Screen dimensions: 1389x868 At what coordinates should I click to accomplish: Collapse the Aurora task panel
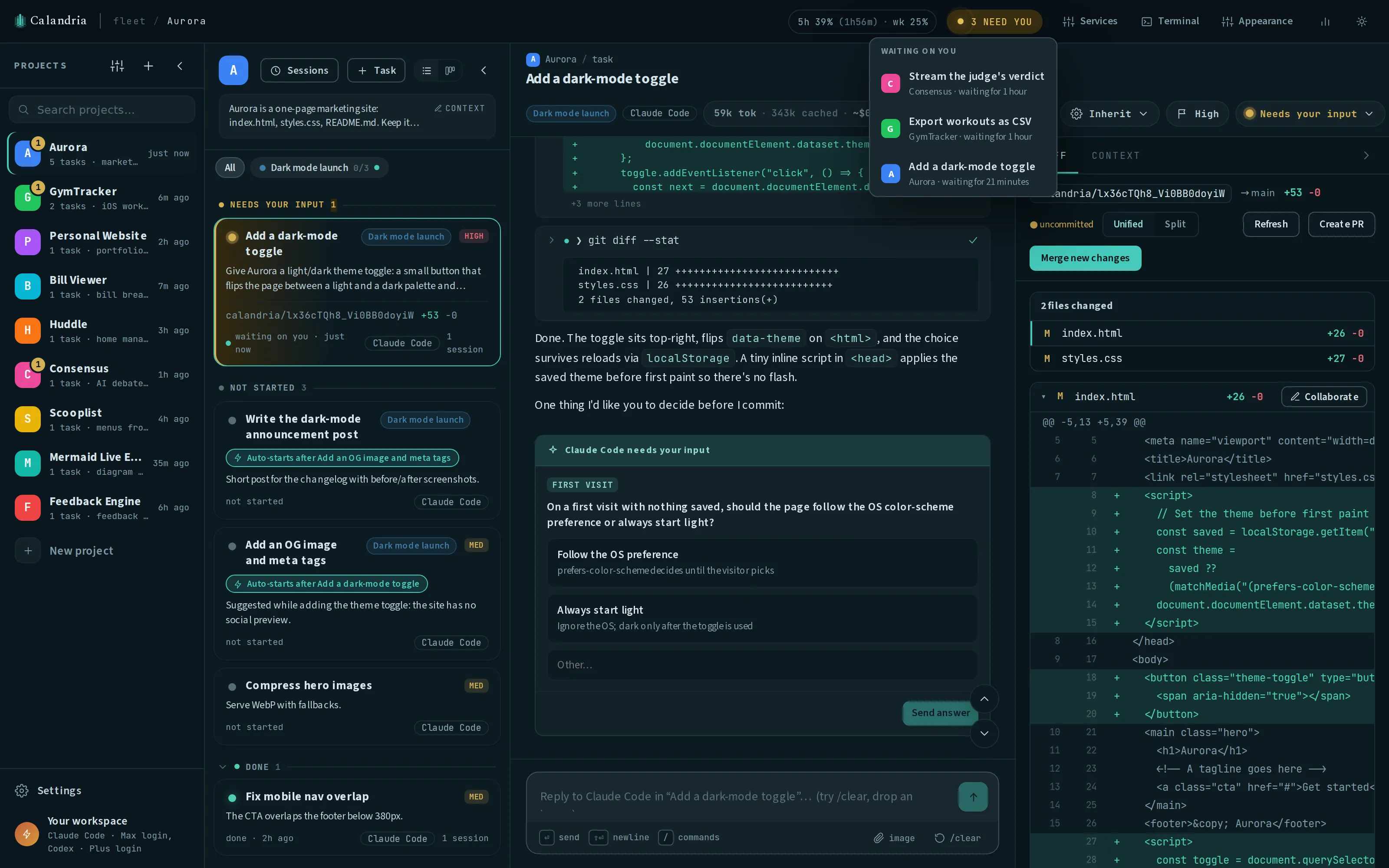point(483,71)
